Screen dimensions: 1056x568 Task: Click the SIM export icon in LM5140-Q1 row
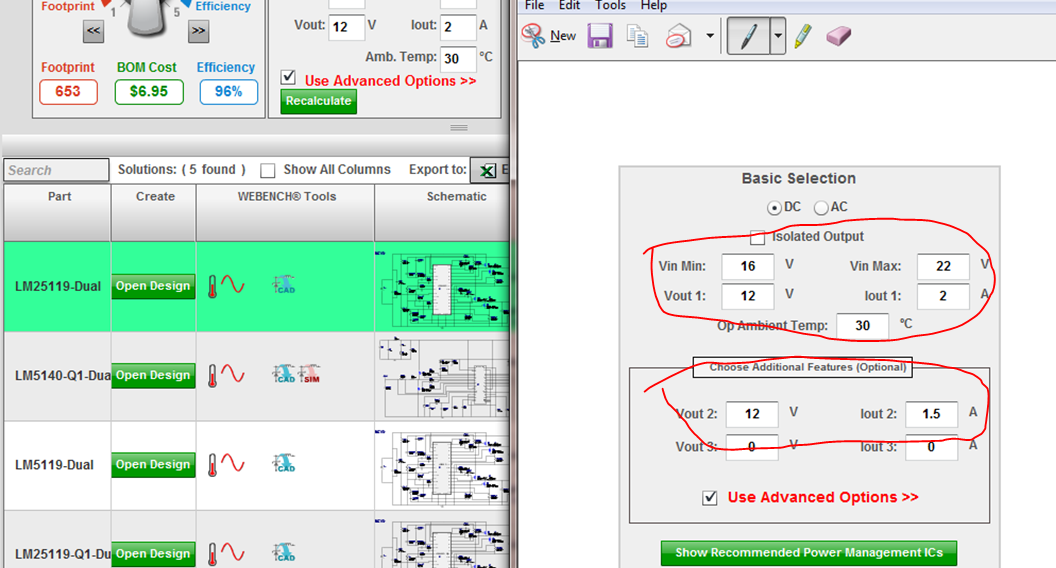tap(310, 373)
